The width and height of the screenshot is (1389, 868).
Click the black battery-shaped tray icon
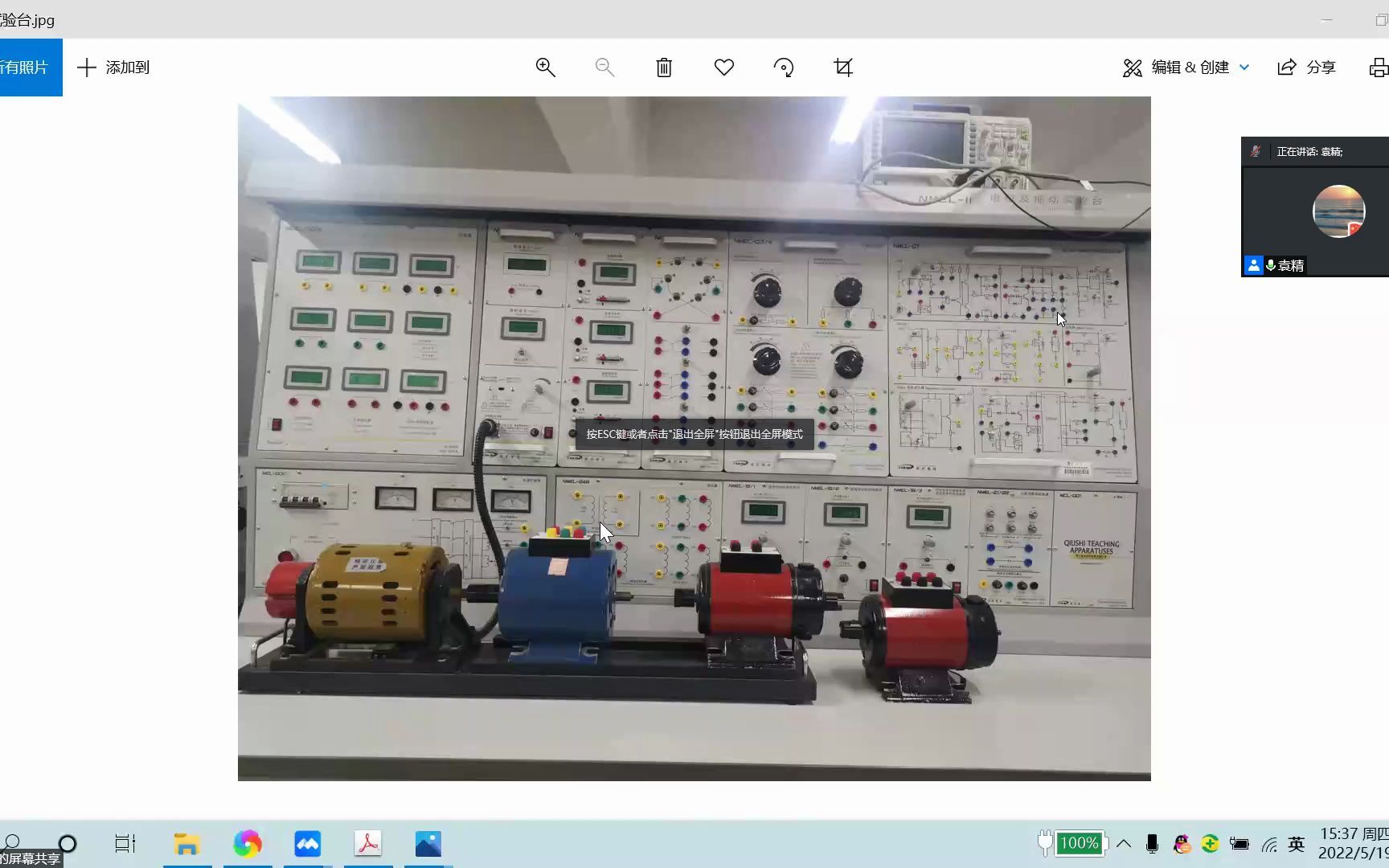(x=1239, y=844)
